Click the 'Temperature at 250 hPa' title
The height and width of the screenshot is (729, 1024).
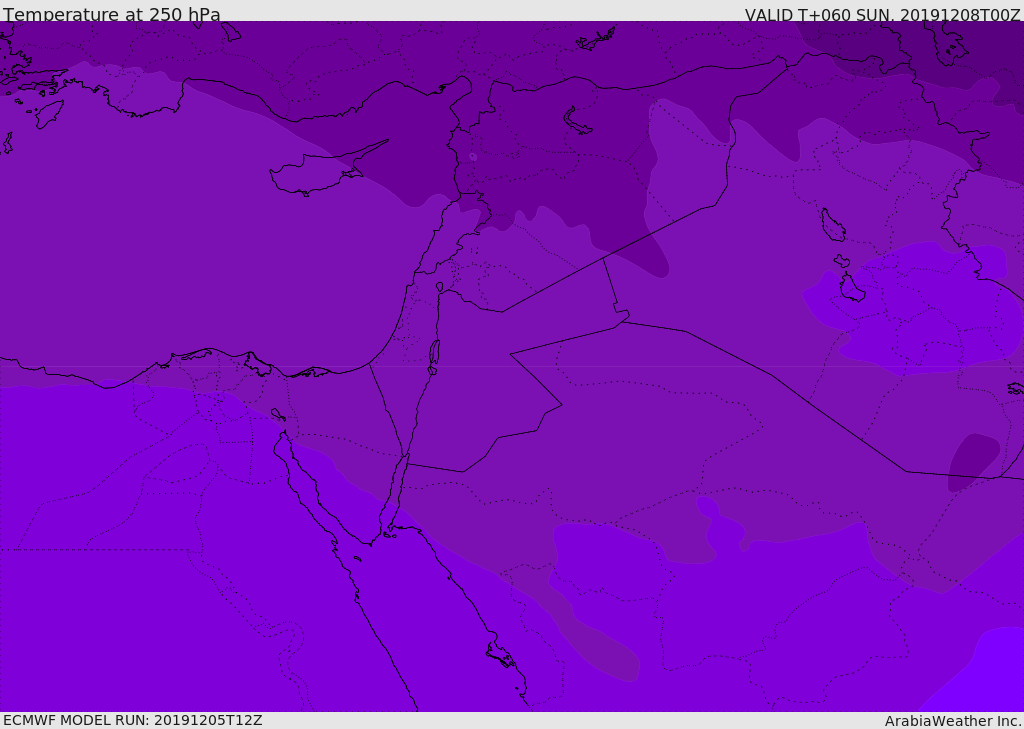(x=112, y=14)
